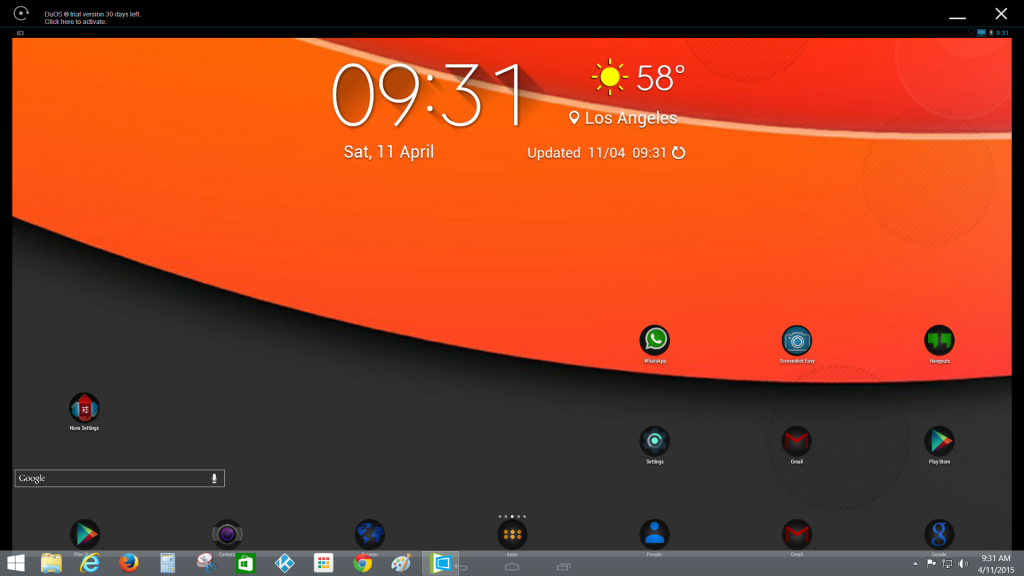
Task: Open the Android Settings app
Action: click(655, 440)
